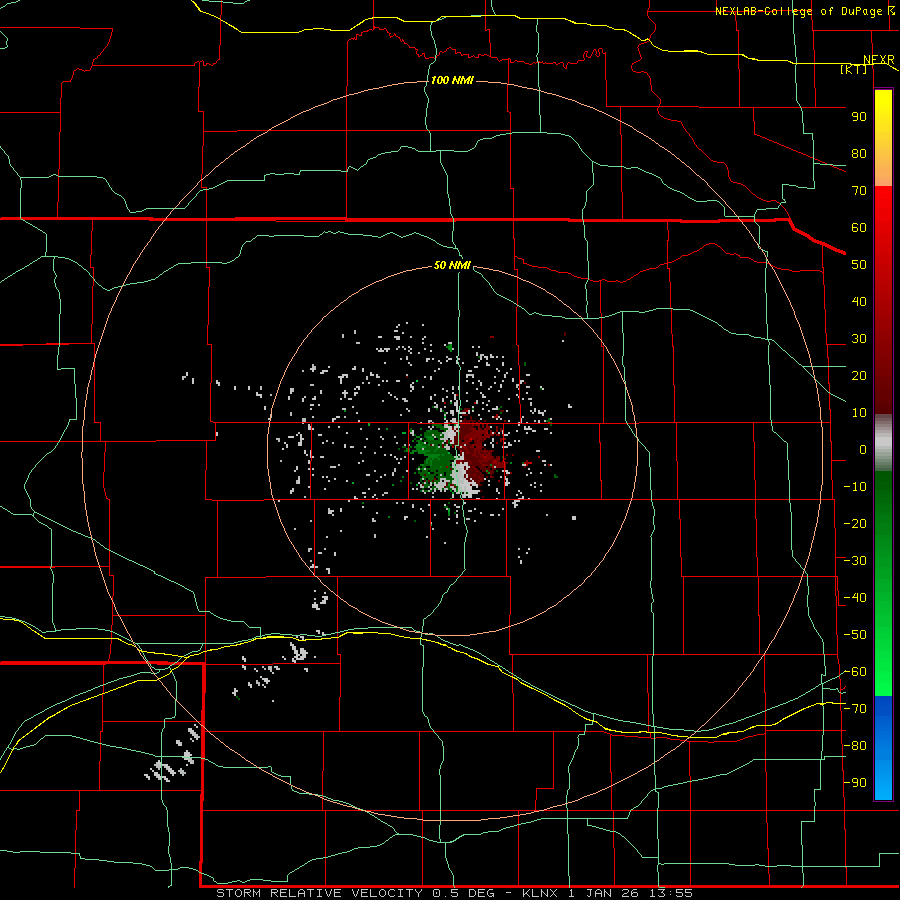Click the -50 value on velocity scale
The width and height of the screenshot is (900, 900).
pyautogui.click(x=855, y=635)
